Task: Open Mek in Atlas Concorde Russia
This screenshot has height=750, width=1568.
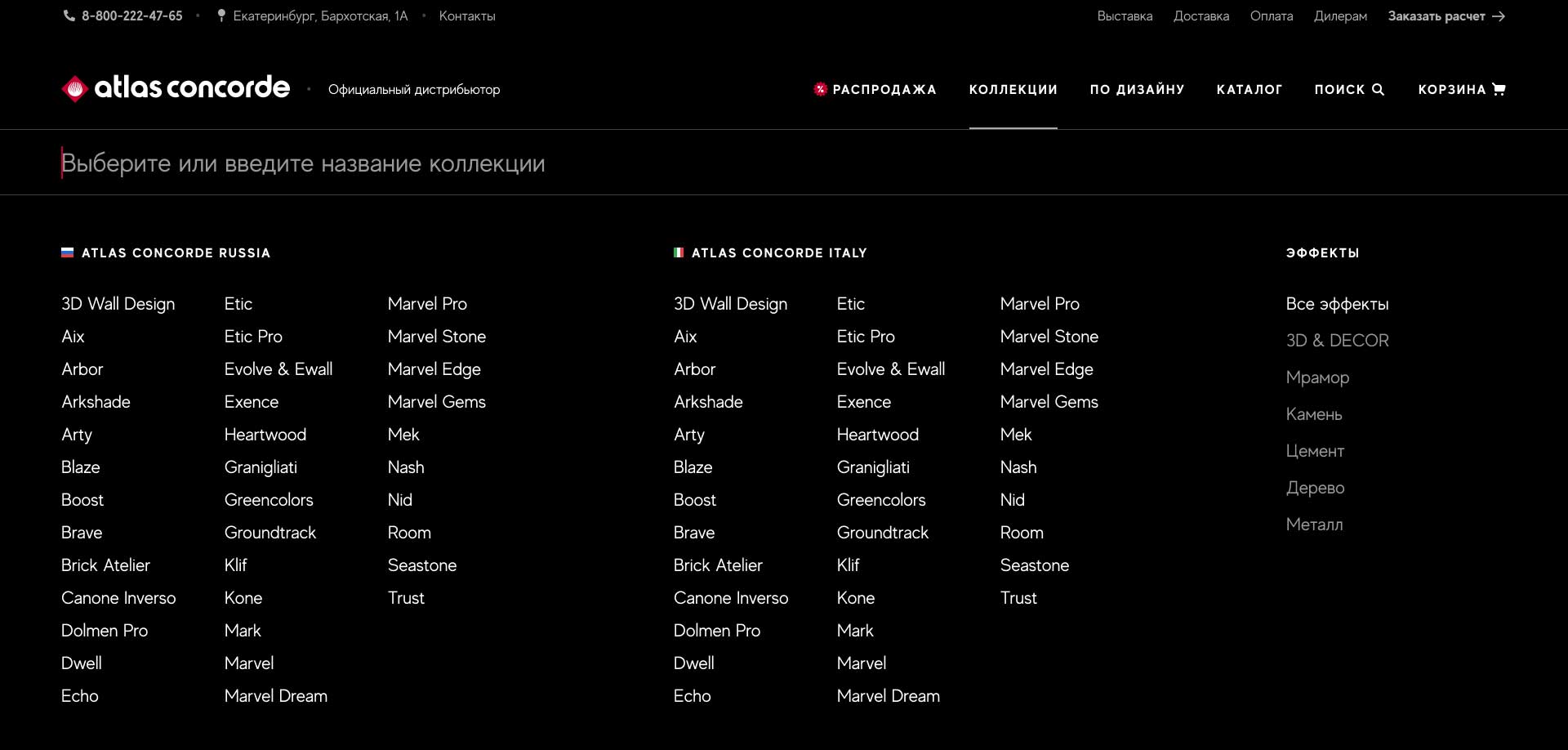Action: (x=403, y=435)
